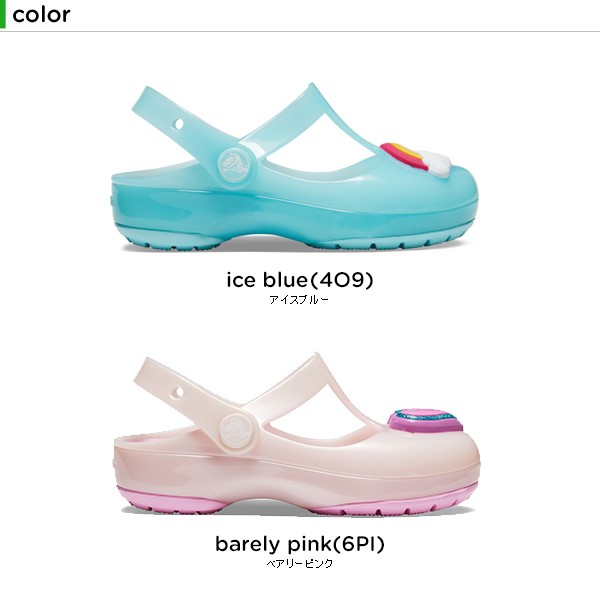Screen dimensions: 600x600
Task: Click the ice blue shoe image
Action: point(294,167)
